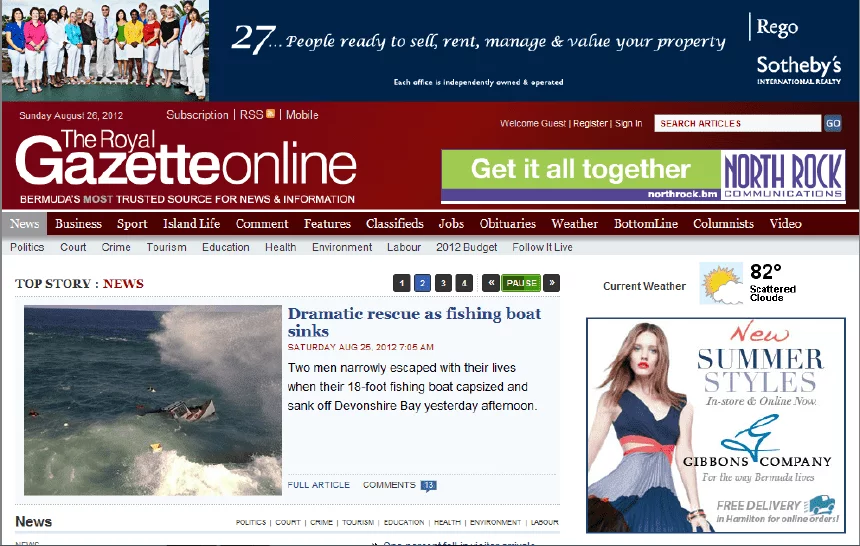Go to previous top story arrow
The width and height of the screenshot is (860, 546).
490,283
